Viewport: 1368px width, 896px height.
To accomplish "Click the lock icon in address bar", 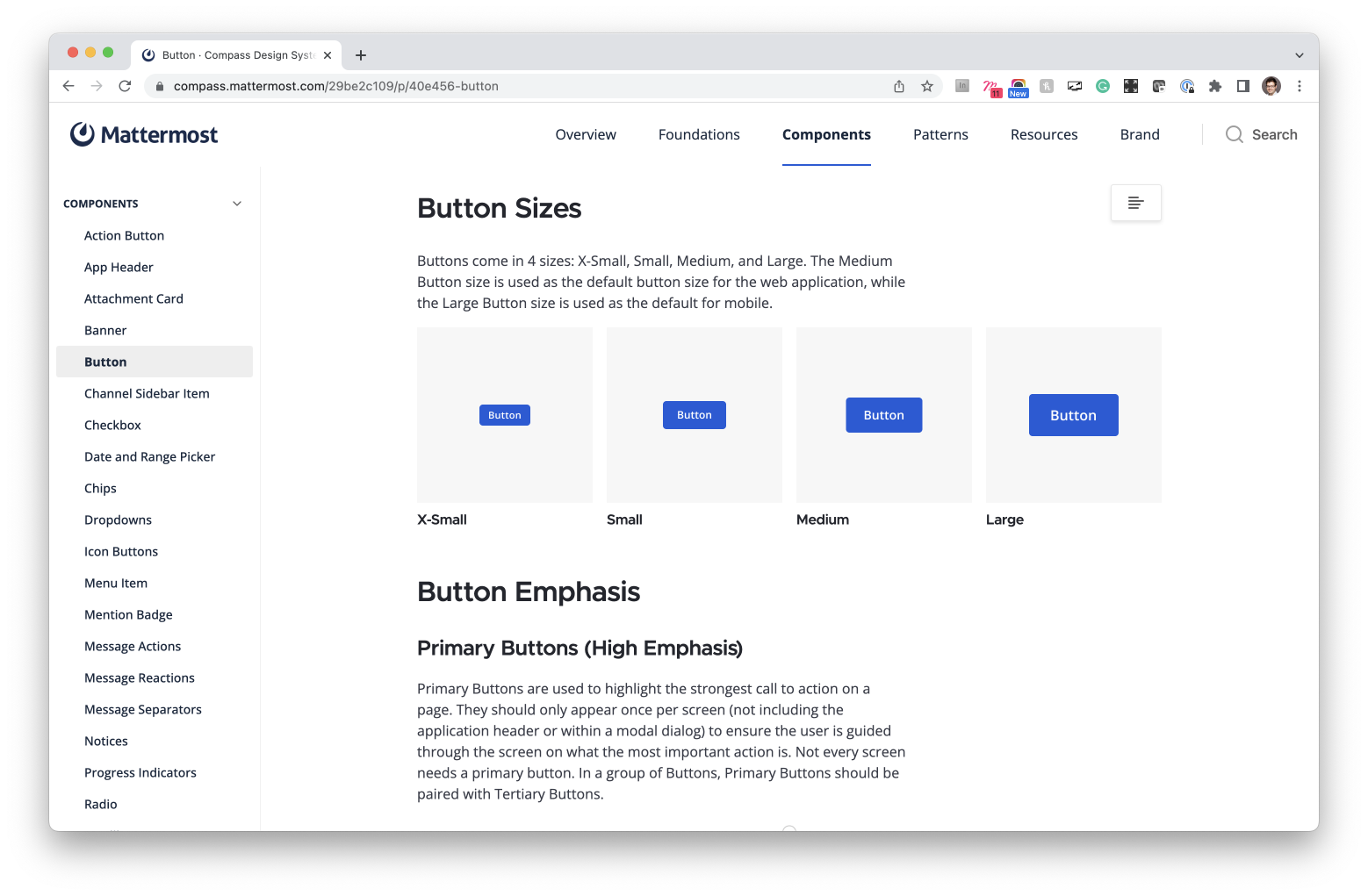I will coord(160,86).
